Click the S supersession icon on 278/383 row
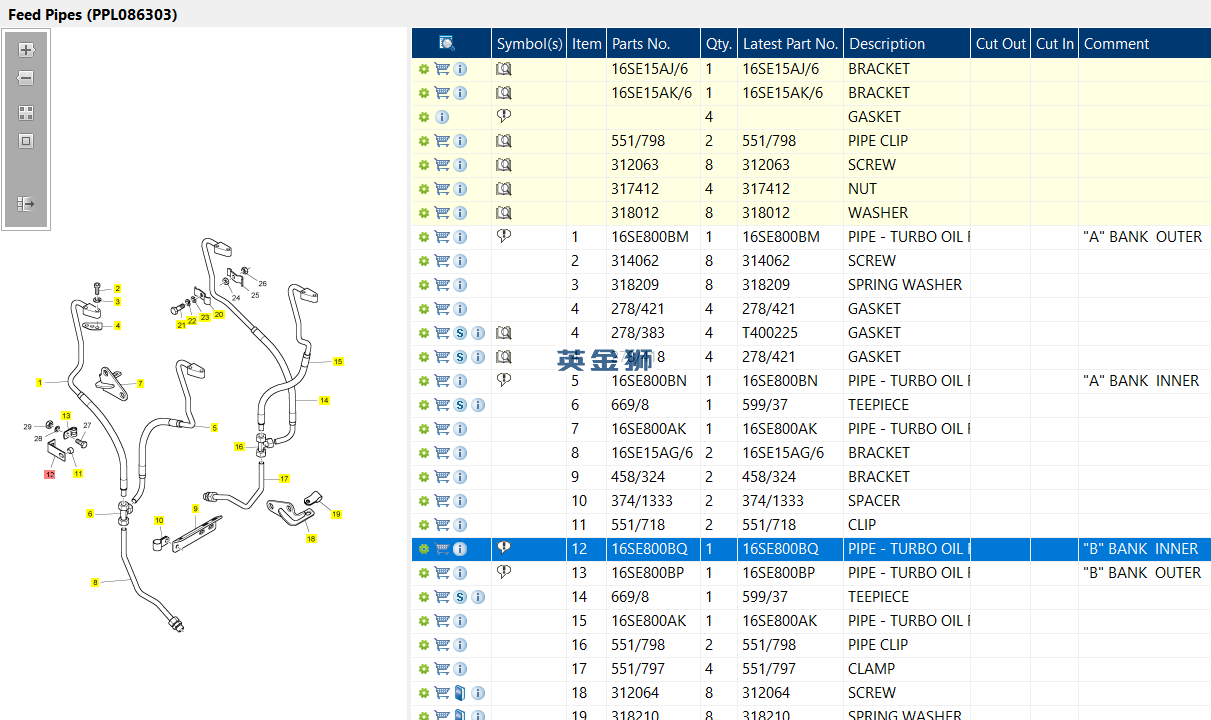Screen dimensions: 1211x720 (x=460, y=333)
